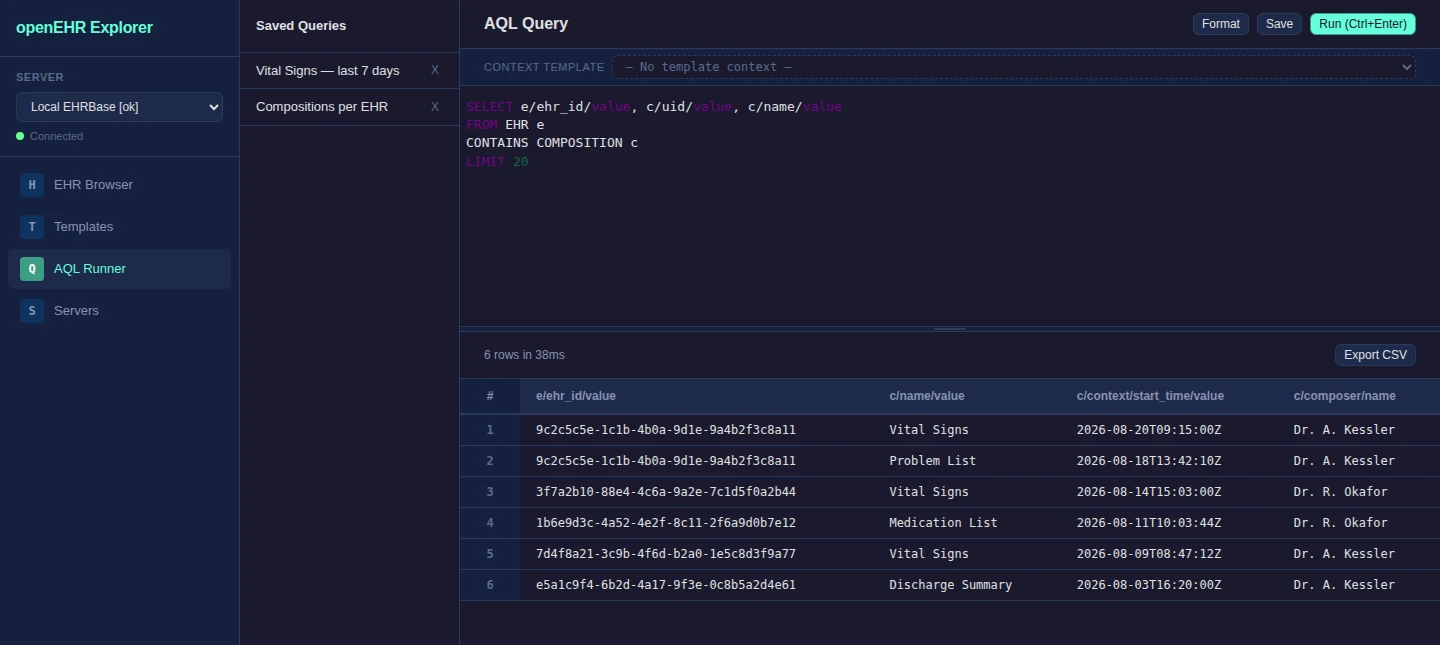Export results with Export CSV
This screenshot has width=1440, height=645.
pyautogui.click(x=1375, y=355)
